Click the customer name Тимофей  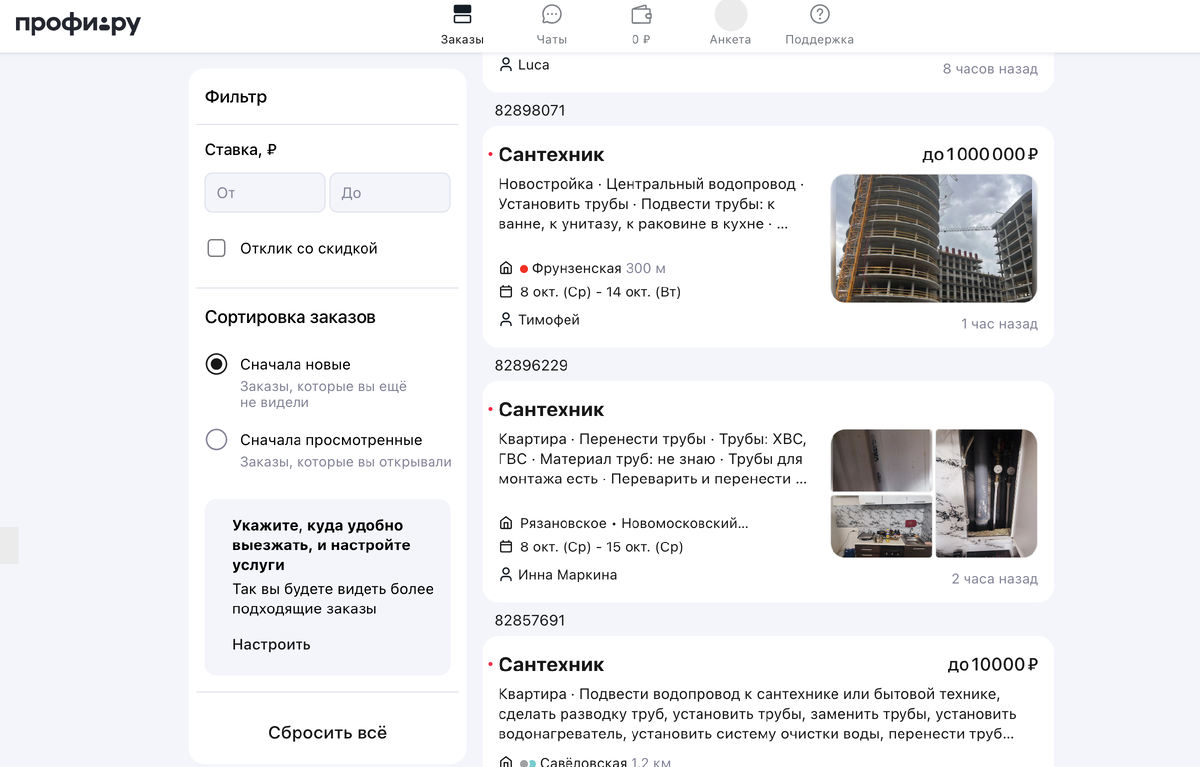(549, 320)
